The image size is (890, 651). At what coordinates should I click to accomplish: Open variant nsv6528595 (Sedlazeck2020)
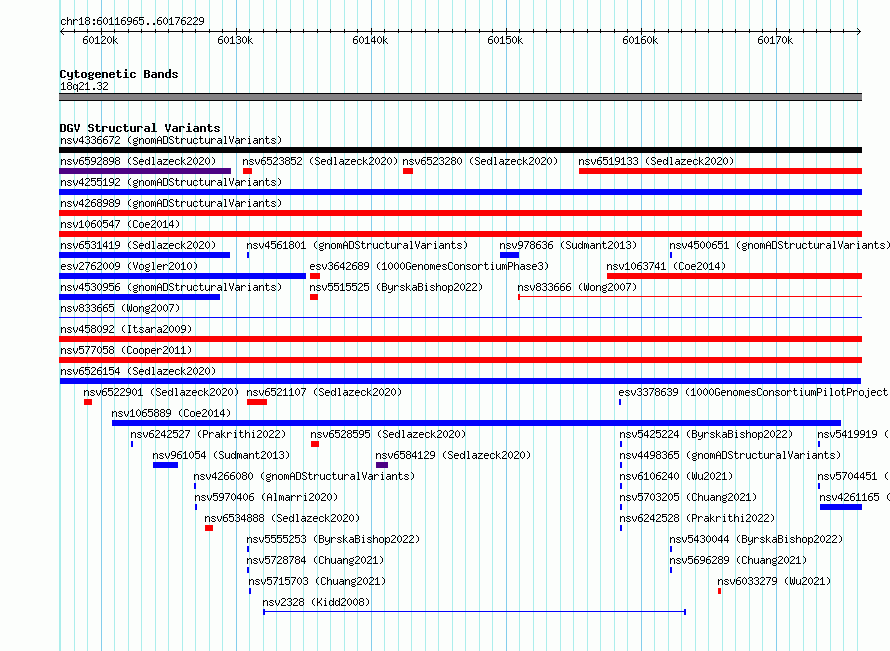[388, 434]
